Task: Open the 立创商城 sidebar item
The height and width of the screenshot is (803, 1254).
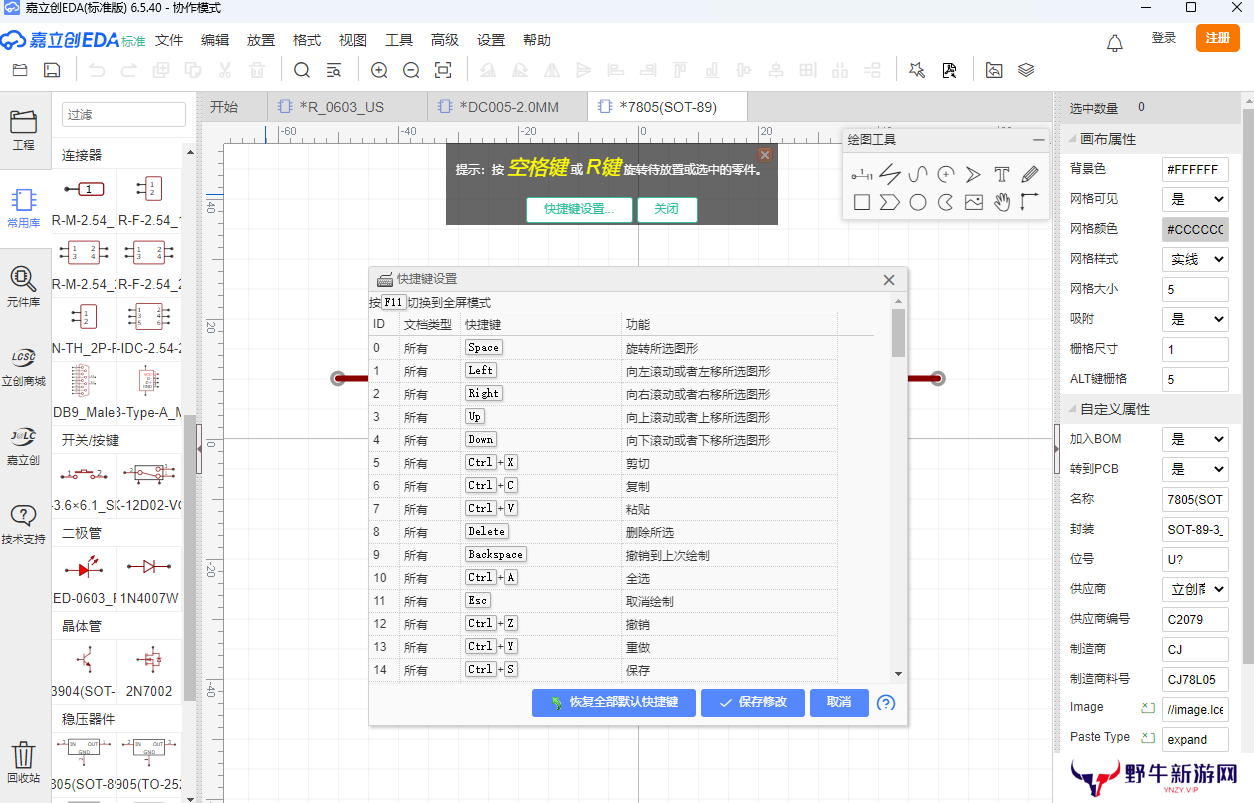Action: click(24, 365)
